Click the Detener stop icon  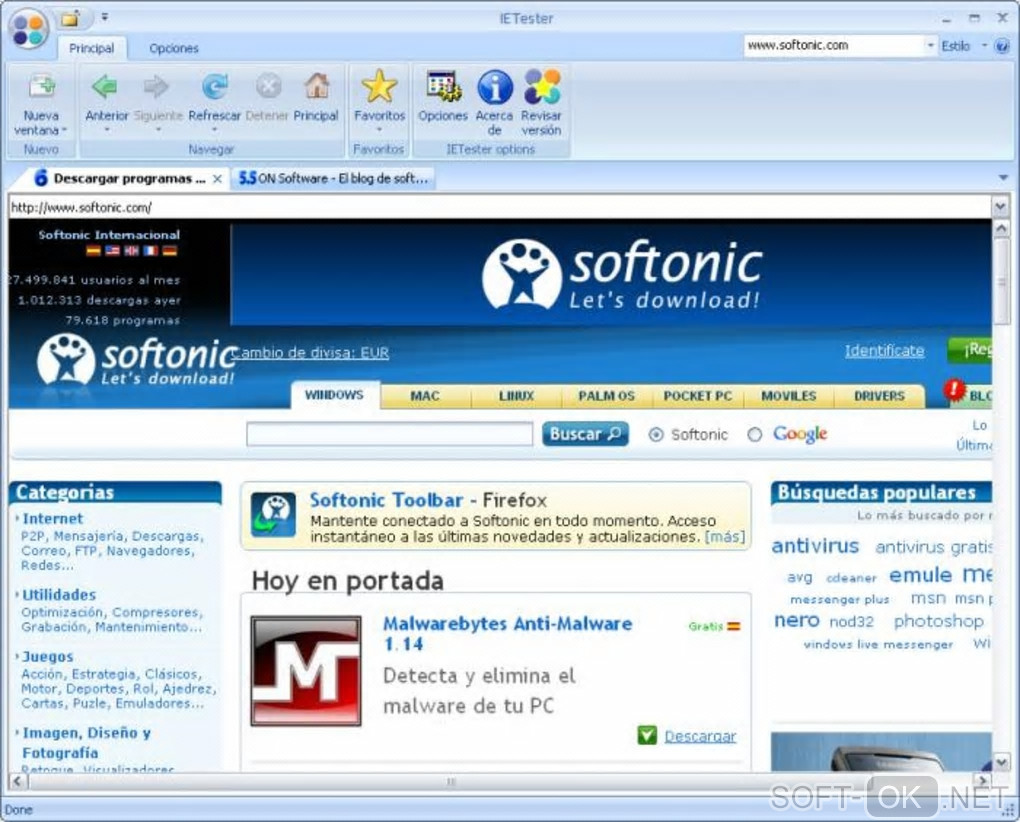point(268,86)
